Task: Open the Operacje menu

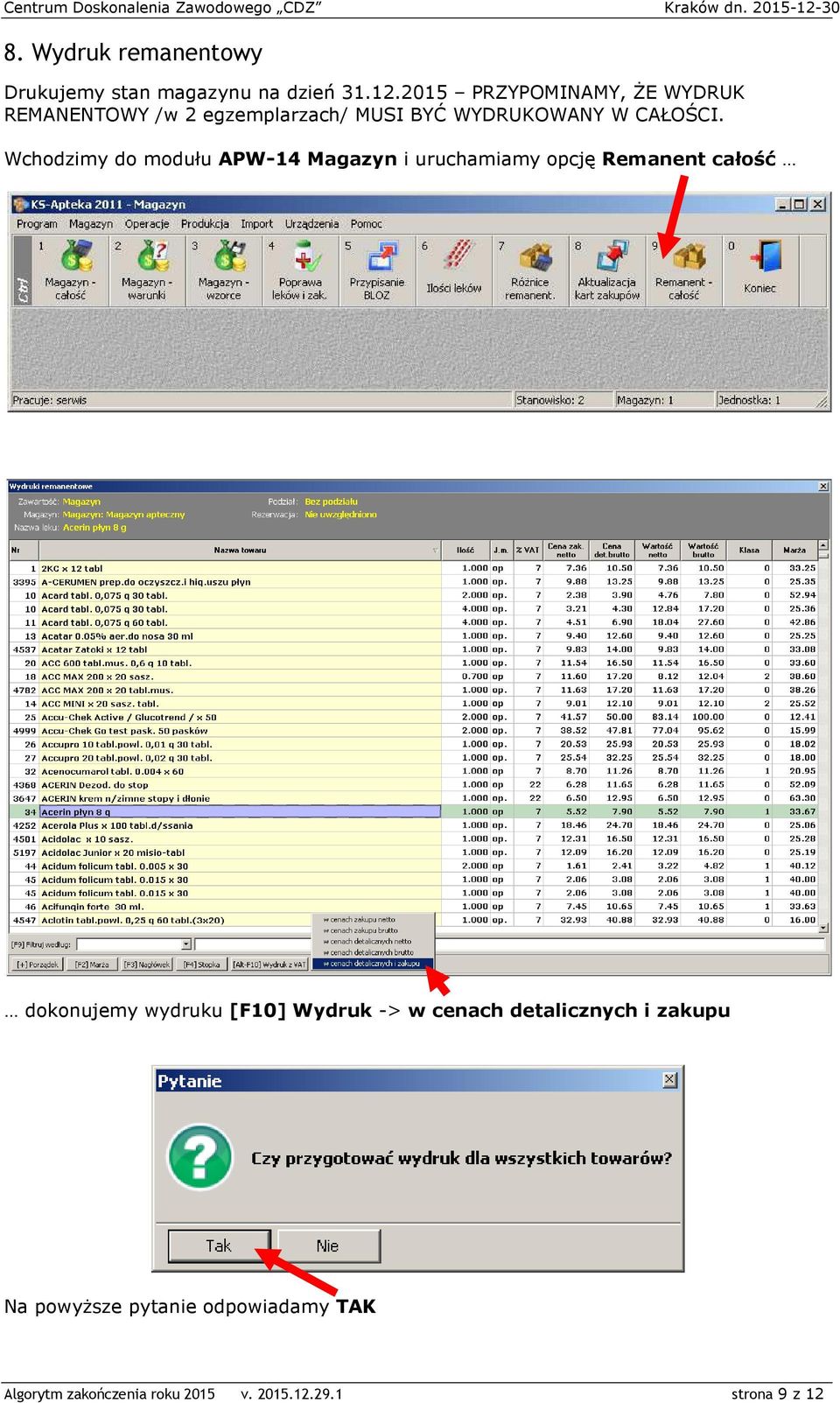Action: click(147, 224)
